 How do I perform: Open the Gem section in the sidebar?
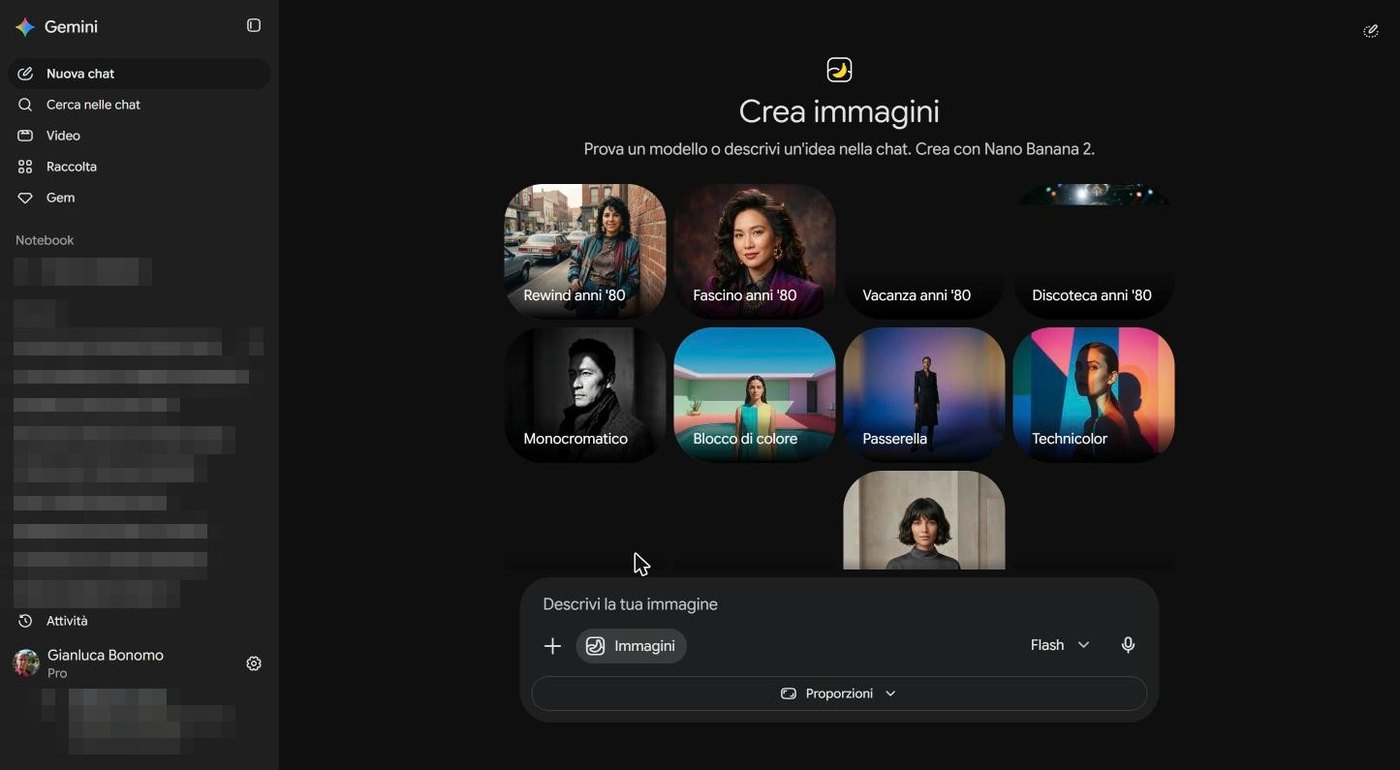pyautogui.click(x=139, y=198)
